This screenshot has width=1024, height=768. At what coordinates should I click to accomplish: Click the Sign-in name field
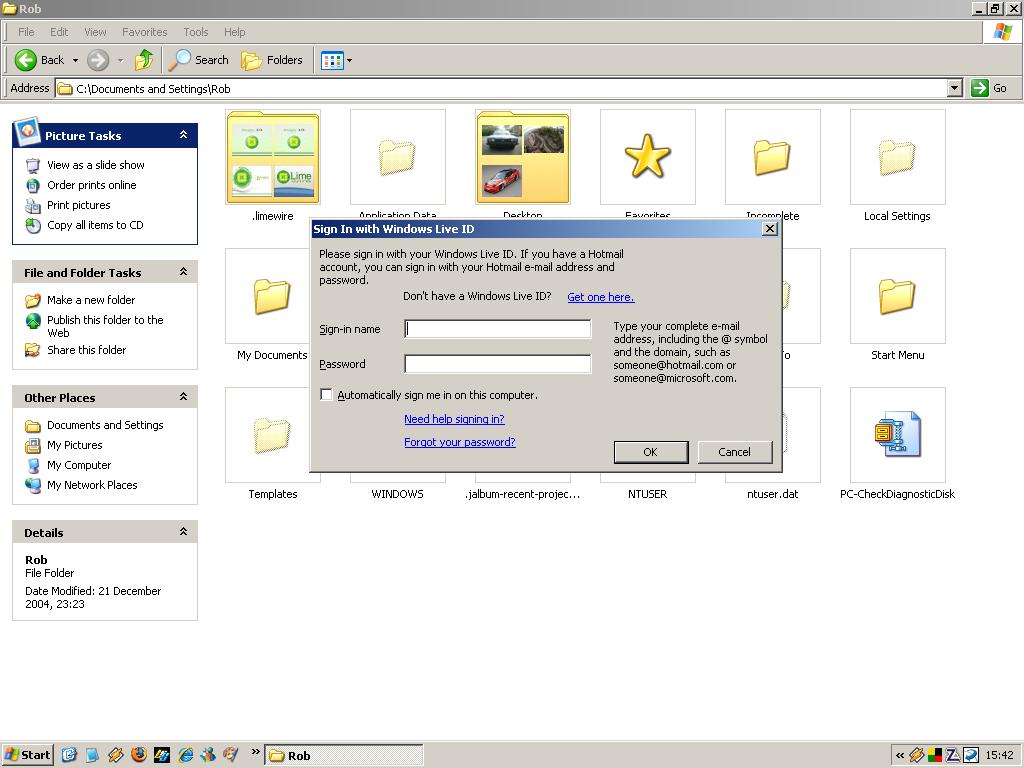click(498, 328)
